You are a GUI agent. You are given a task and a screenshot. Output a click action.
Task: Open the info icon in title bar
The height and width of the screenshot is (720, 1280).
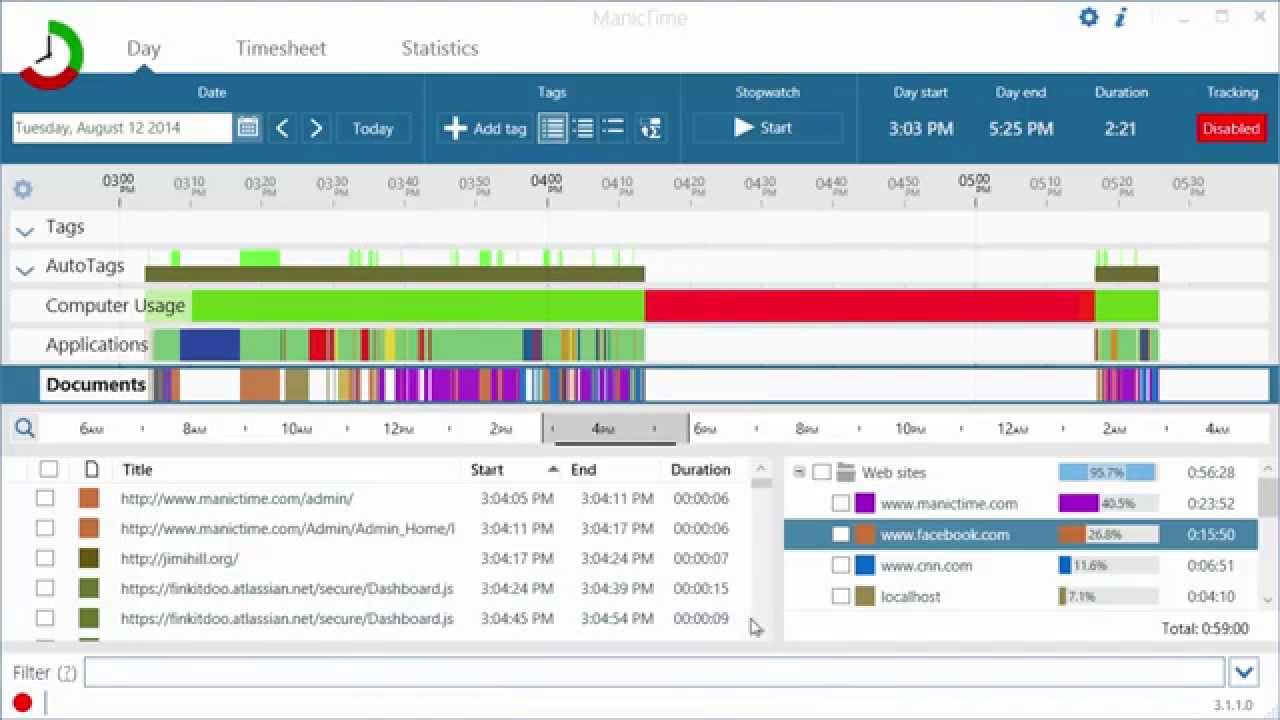click(x=1121, y=17)
